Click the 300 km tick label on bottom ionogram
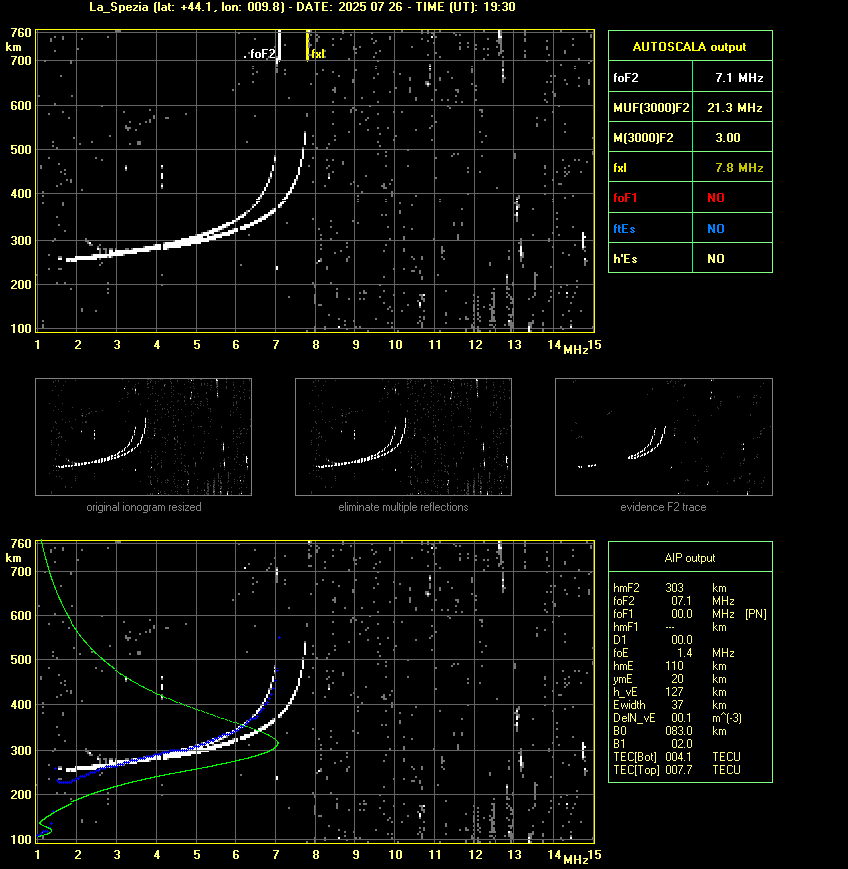 tap(21, 750)
